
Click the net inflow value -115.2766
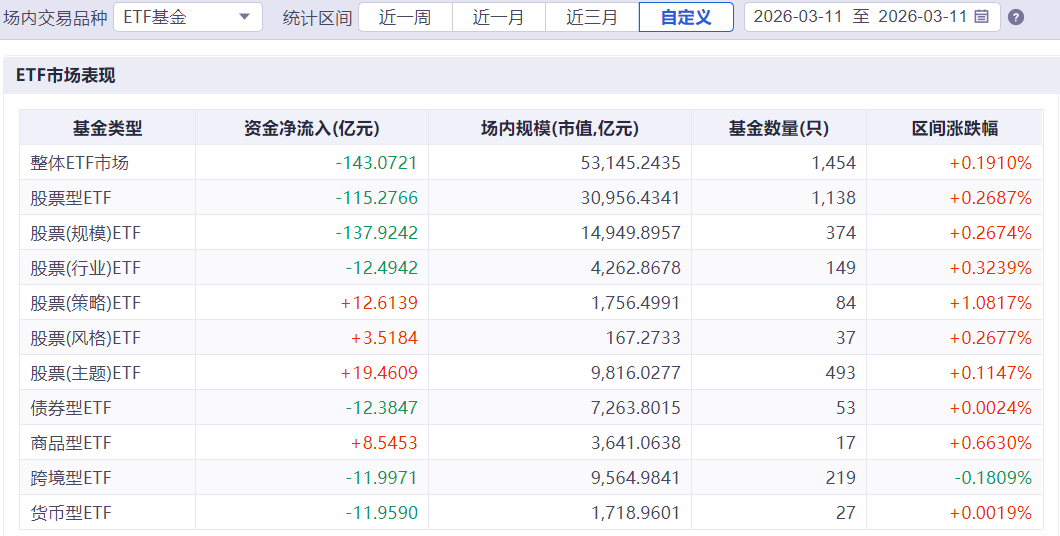(377, 198)
